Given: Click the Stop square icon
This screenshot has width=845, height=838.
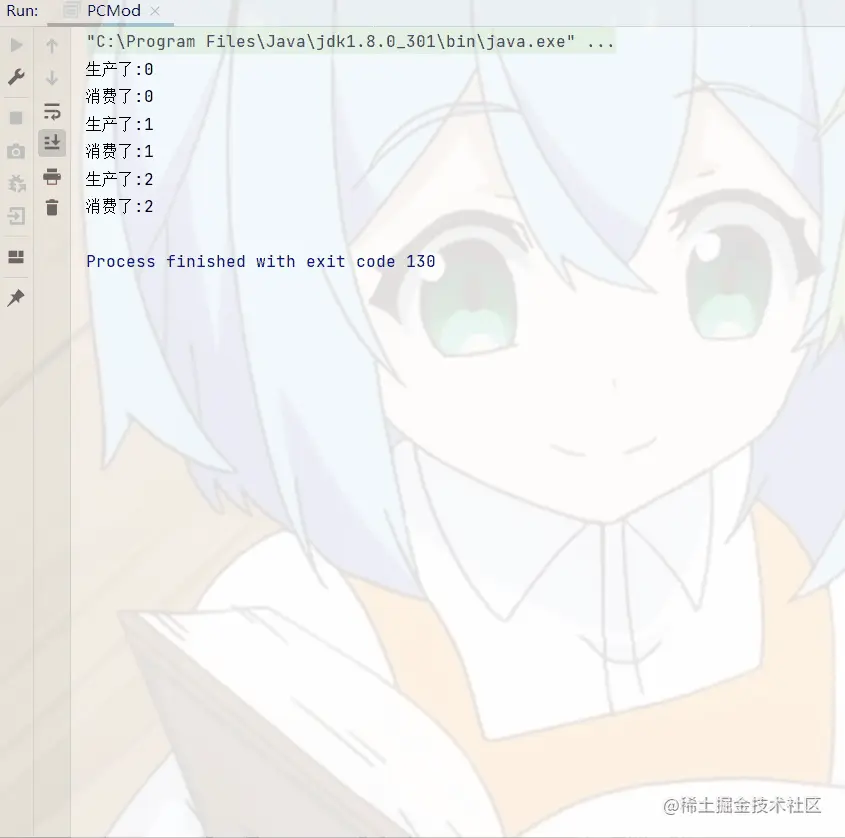Looking at the screenshot, I should [x=16, y=118].
